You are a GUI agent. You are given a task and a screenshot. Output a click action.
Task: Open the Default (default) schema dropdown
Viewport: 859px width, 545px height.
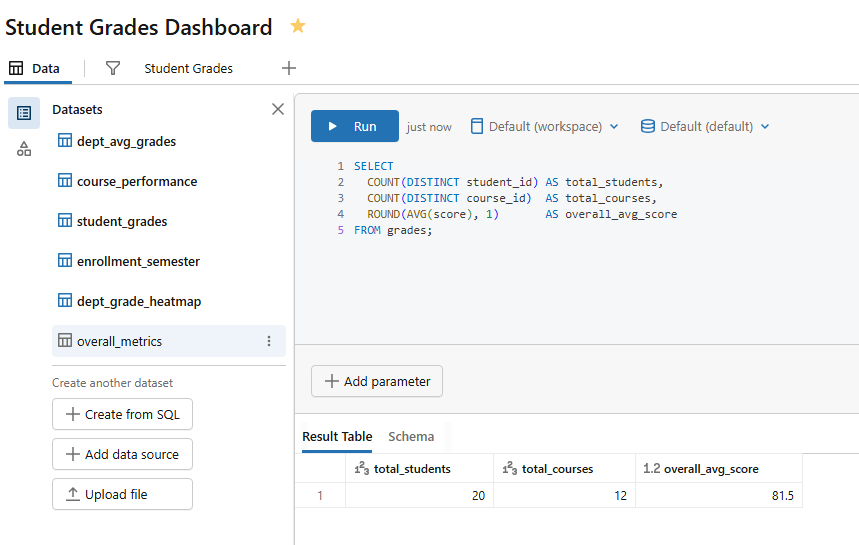click(x=705, y=127)
